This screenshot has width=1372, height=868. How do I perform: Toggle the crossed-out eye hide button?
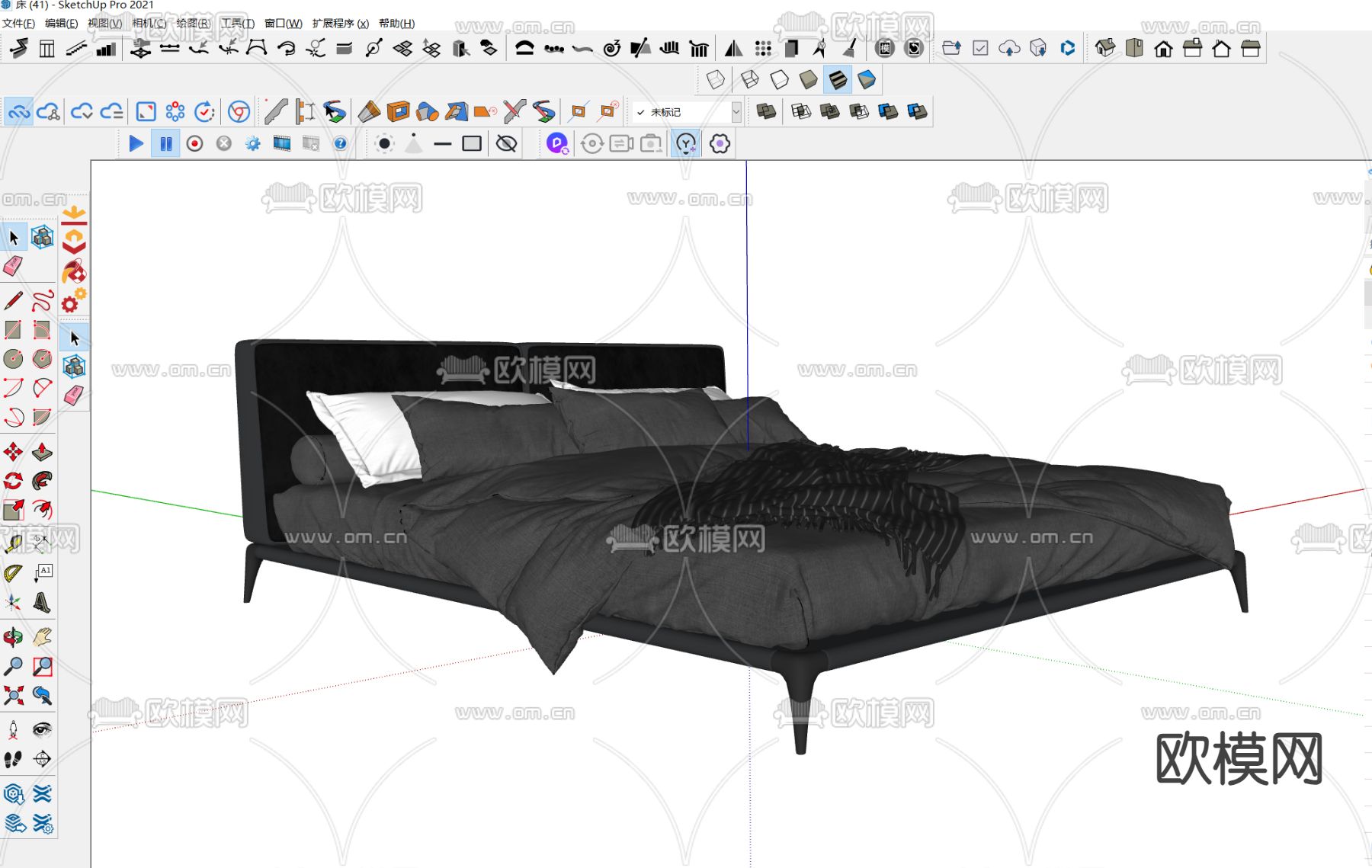pyautogui.click(x=506, y=143)
